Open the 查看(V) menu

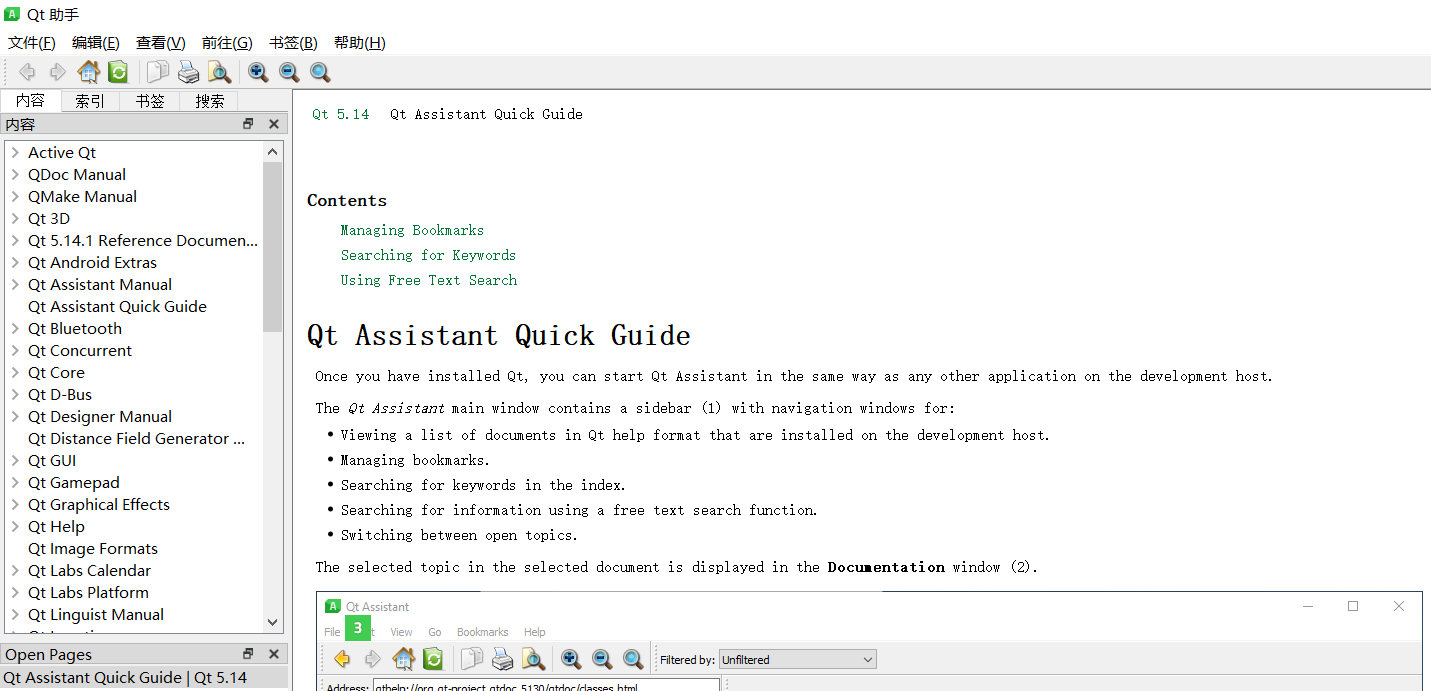click(x=161, y=43)
